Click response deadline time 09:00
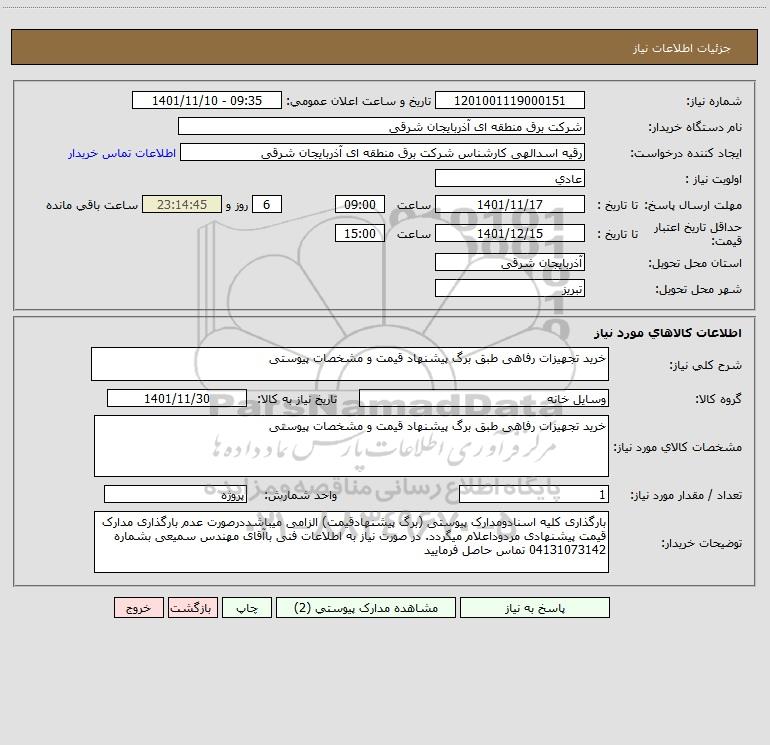The height and width of the screenshot is (745, 770). tap(359, 204)
